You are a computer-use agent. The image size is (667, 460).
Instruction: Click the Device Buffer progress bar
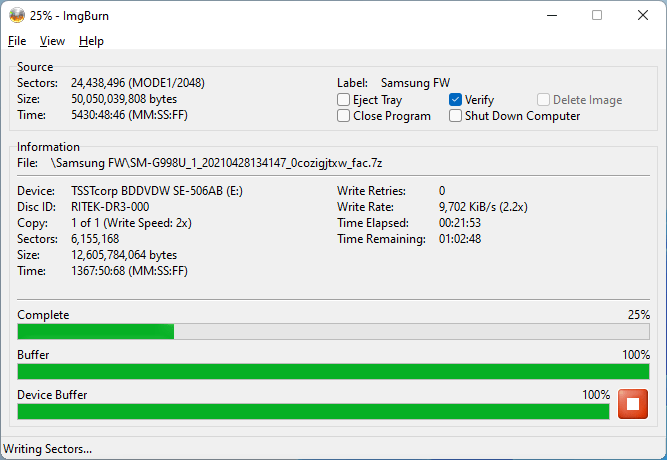(x=313, y=411)
